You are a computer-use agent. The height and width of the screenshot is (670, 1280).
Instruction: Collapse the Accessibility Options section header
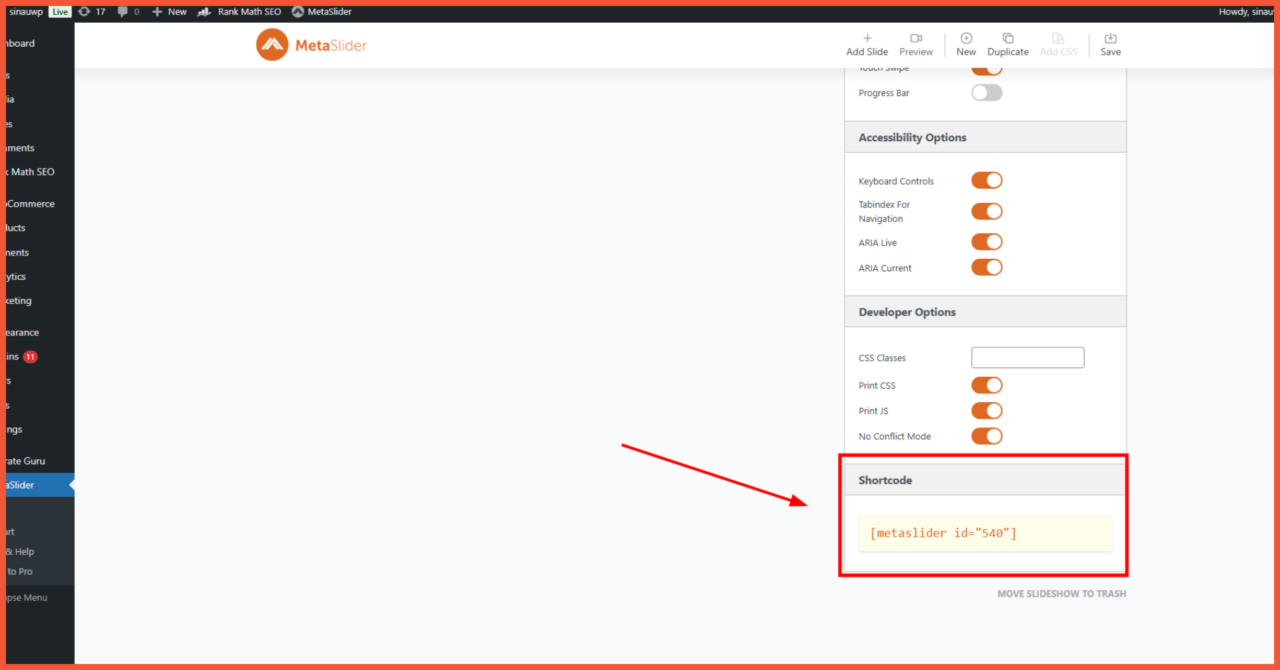(985, 137)
